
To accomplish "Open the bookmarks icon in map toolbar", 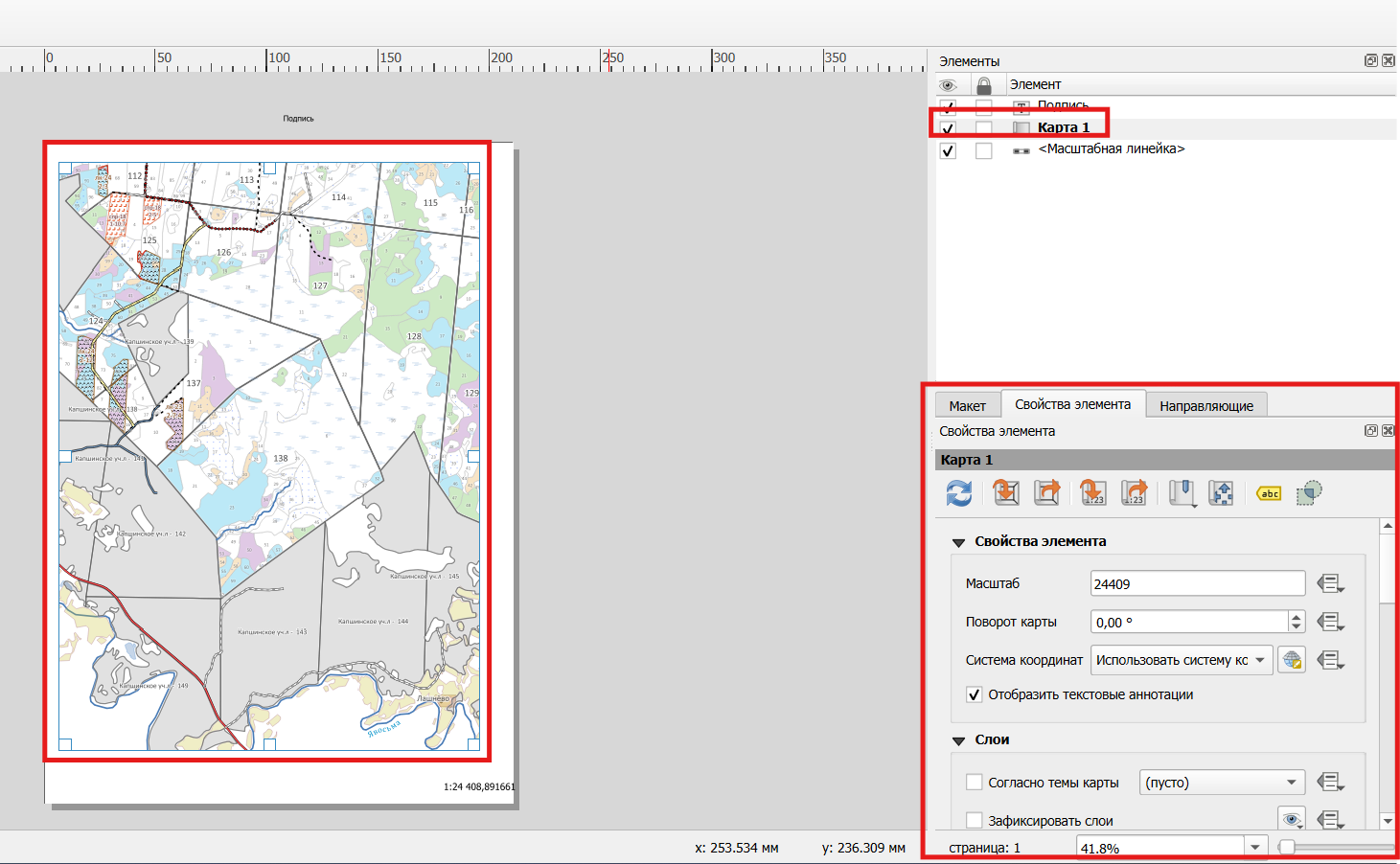I will pyautogui.click(x=1182, y=493).
